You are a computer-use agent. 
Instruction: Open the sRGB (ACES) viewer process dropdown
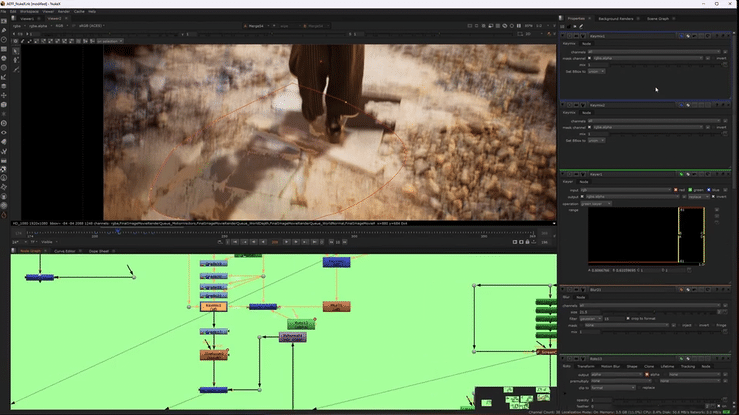(x=92, y=26)
